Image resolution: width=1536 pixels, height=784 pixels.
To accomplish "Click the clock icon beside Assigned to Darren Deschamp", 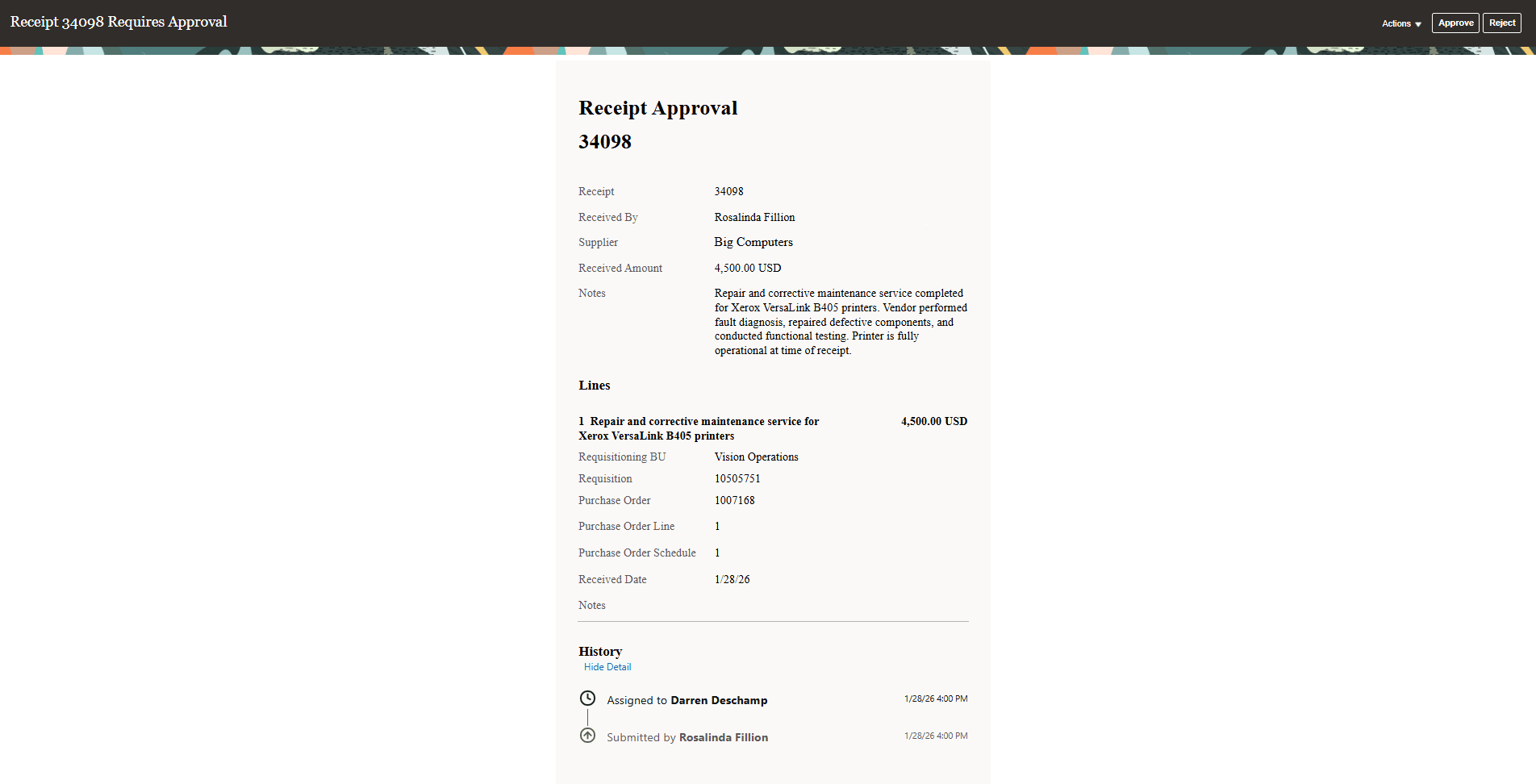I will [x=588, y=697].
